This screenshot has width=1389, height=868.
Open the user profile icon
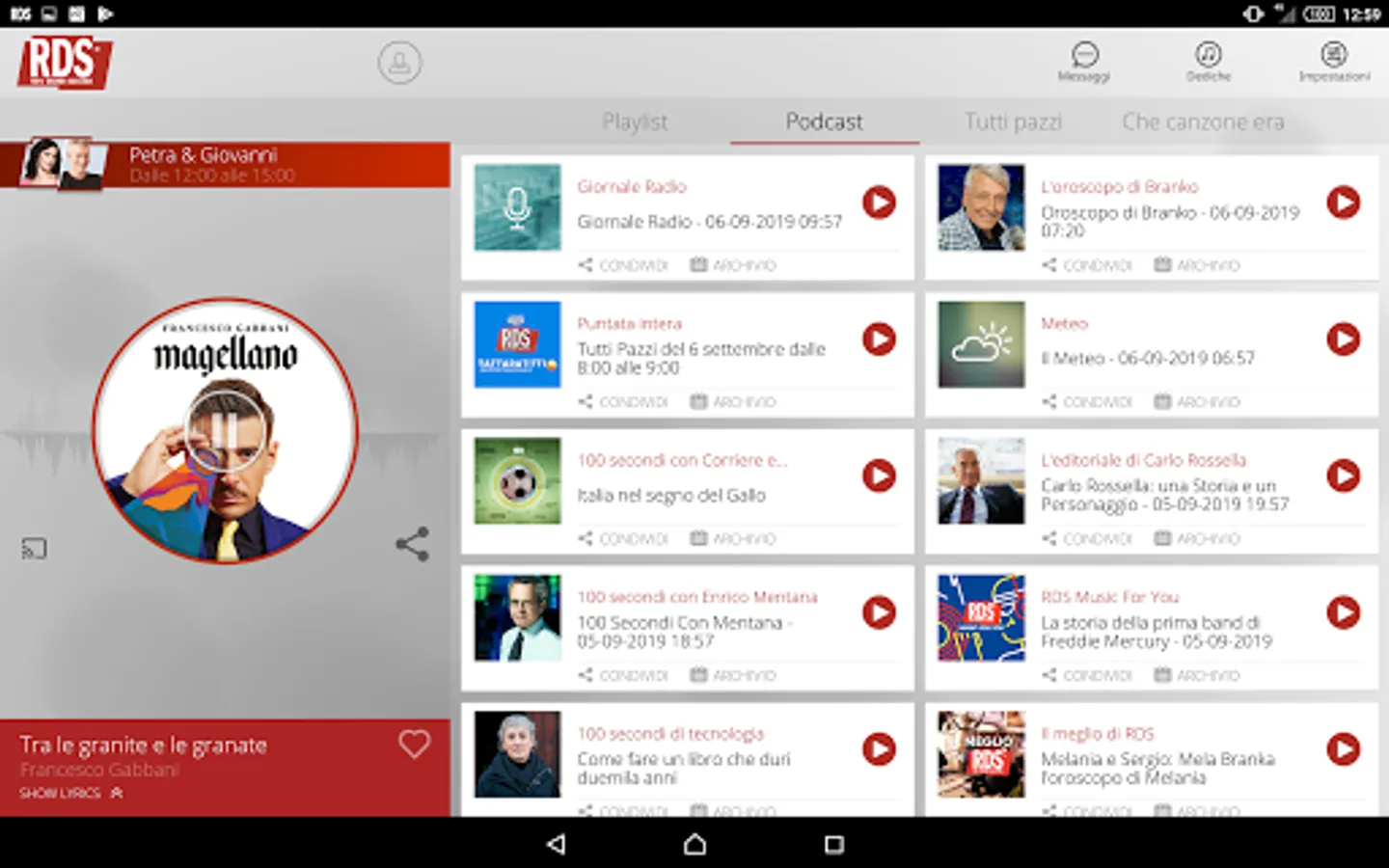(x=399, y=63)
